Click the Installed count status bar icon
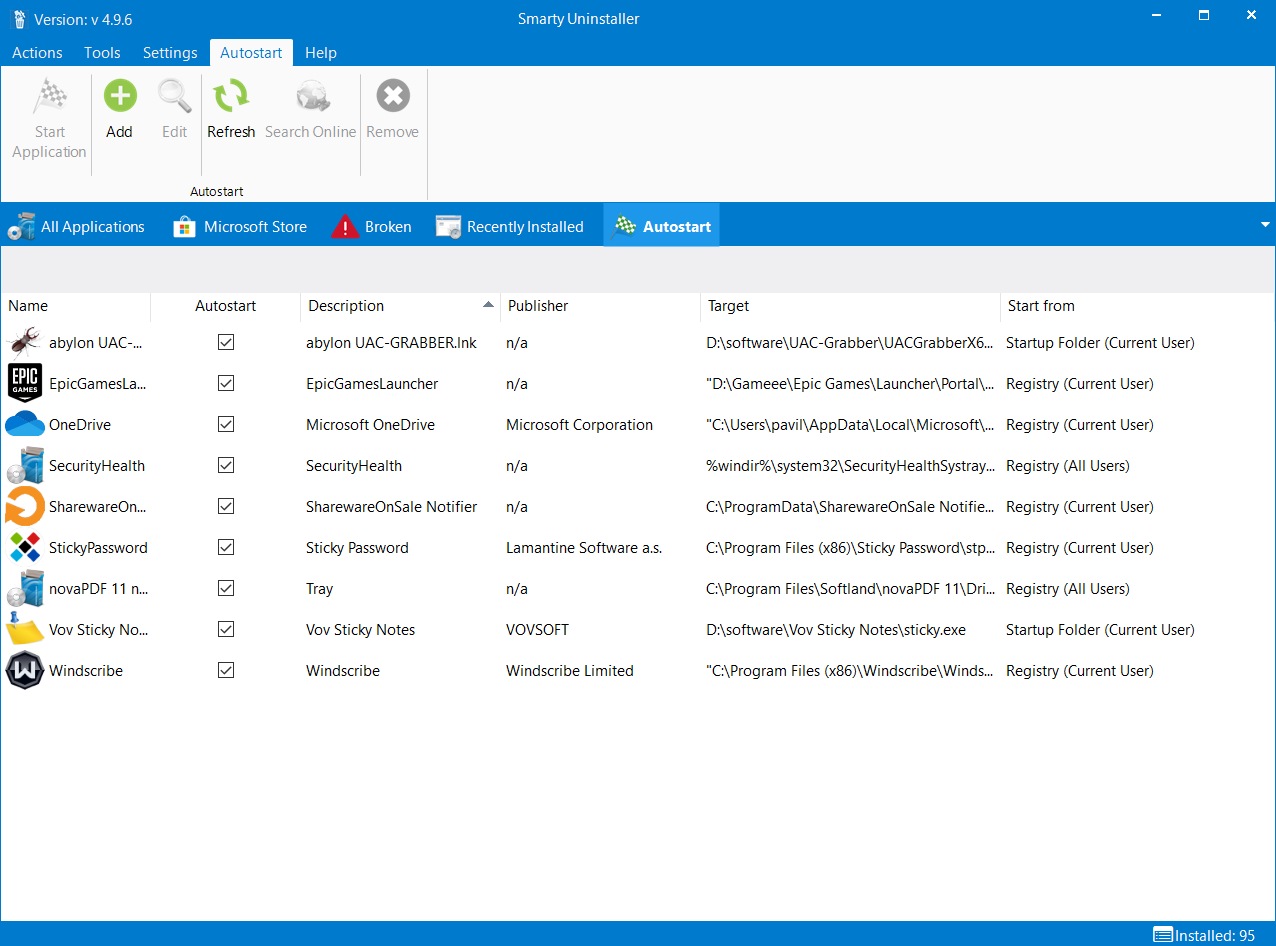The image size is (1276, 946). 1163,935
